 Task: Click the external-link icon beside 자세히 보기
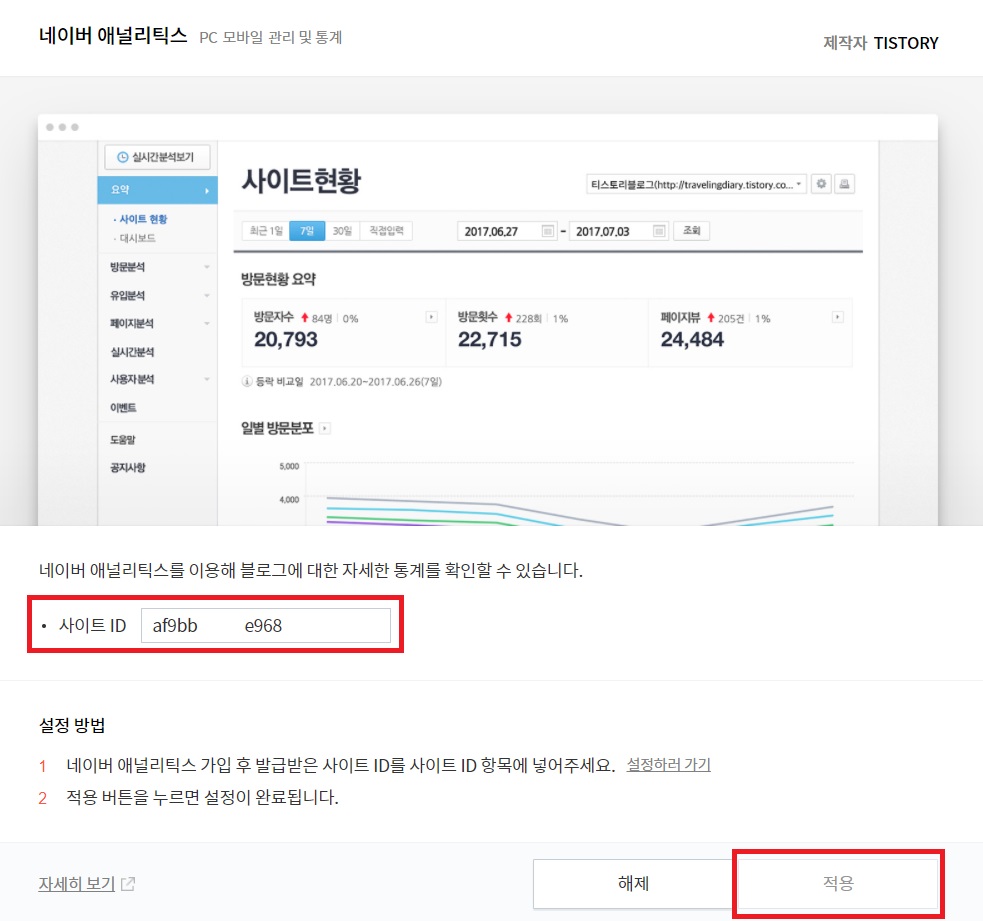tap(128, 884)
